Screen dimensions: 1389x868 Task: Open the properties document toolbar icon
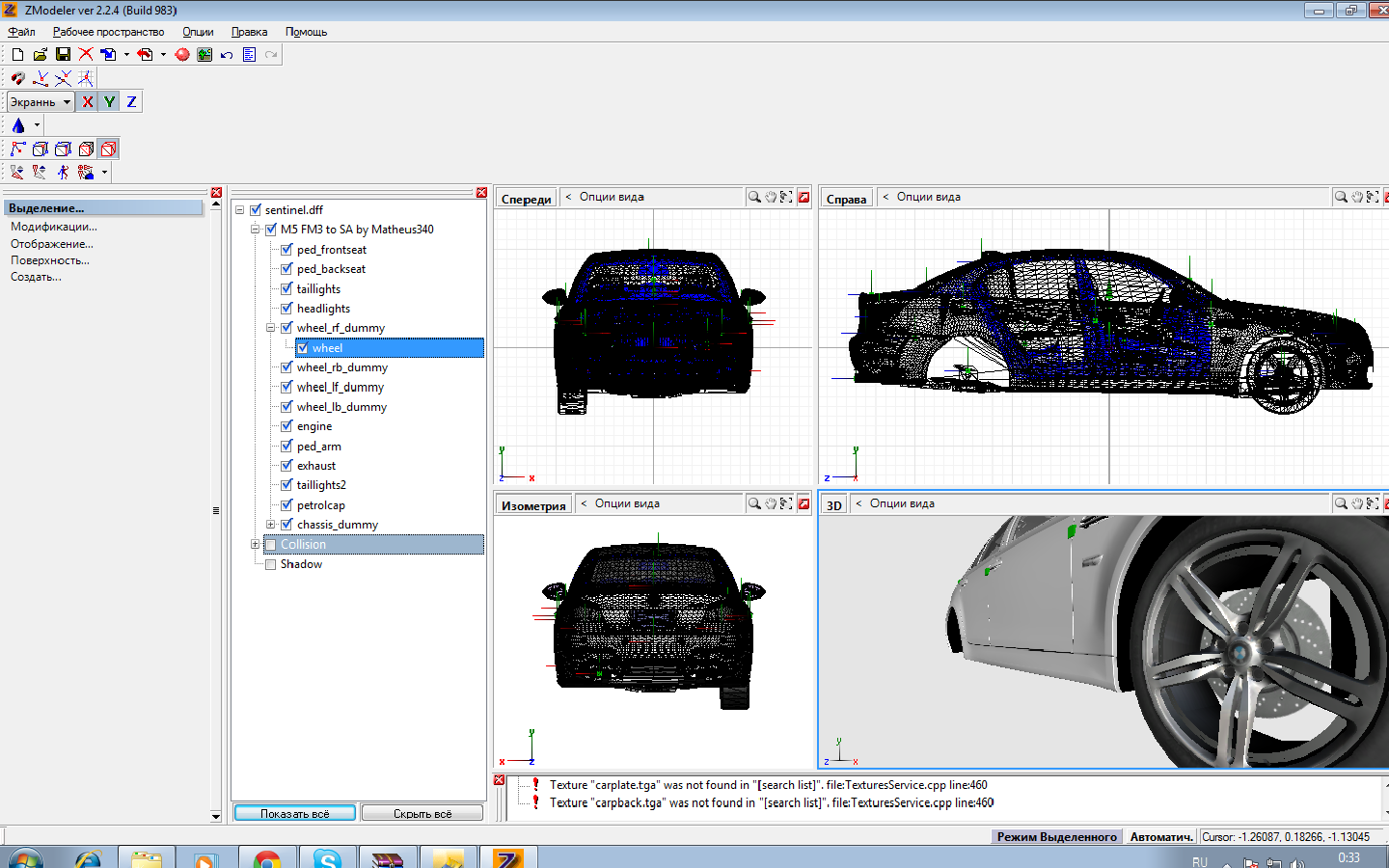[x=249, y=55]
